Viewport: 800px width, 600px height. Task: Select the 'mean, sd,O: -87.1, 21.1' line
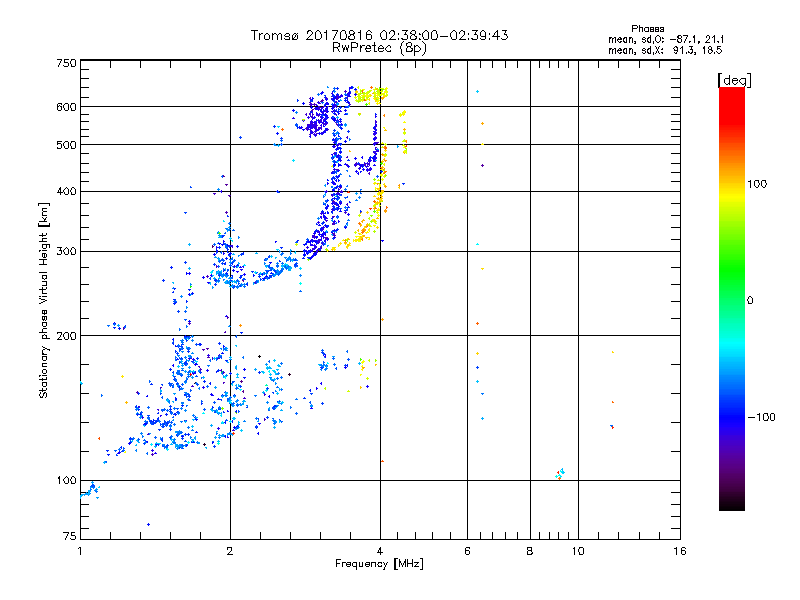666,39
